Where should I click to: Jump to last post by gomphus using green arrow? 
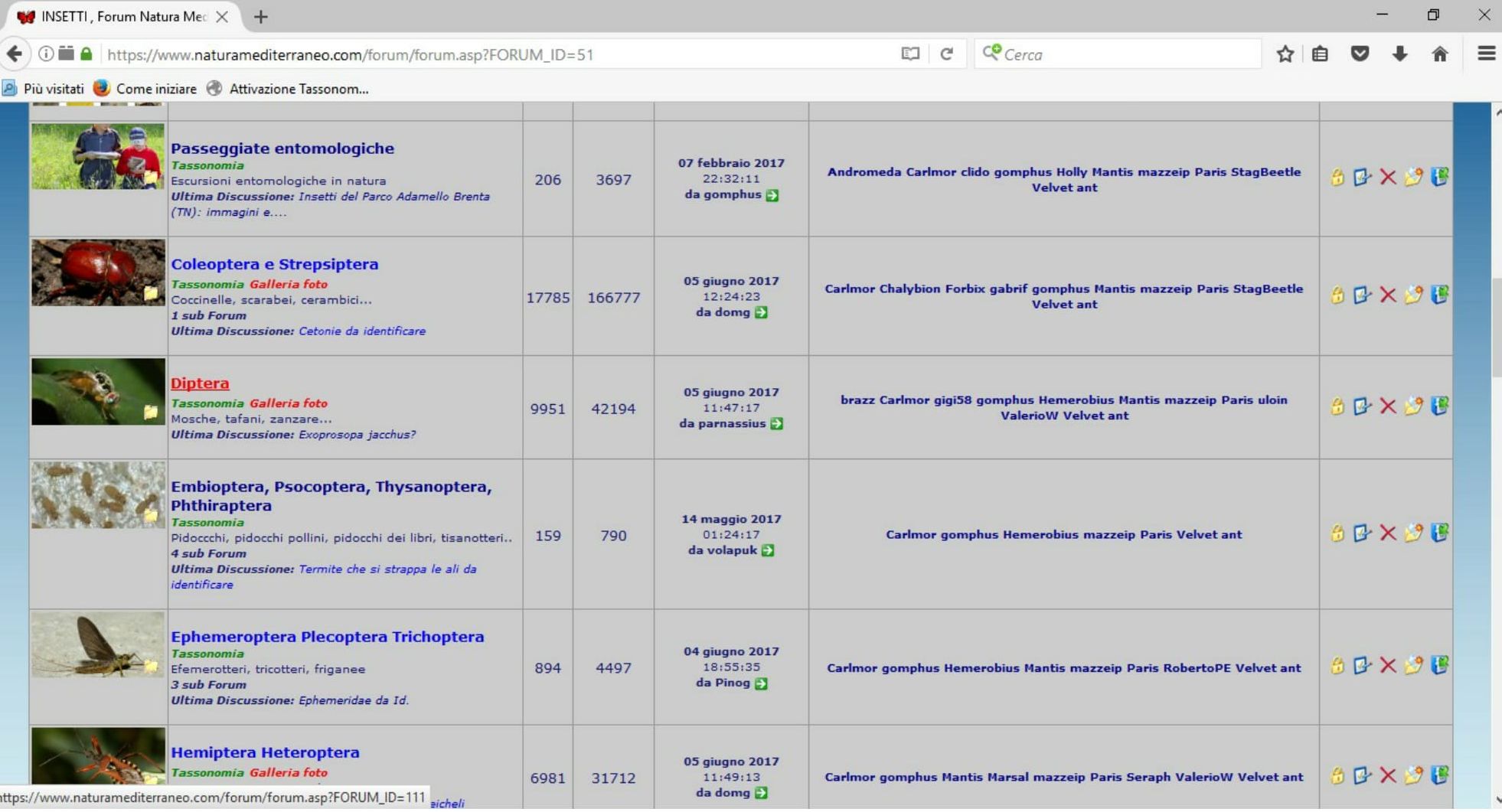coord(772,195)
